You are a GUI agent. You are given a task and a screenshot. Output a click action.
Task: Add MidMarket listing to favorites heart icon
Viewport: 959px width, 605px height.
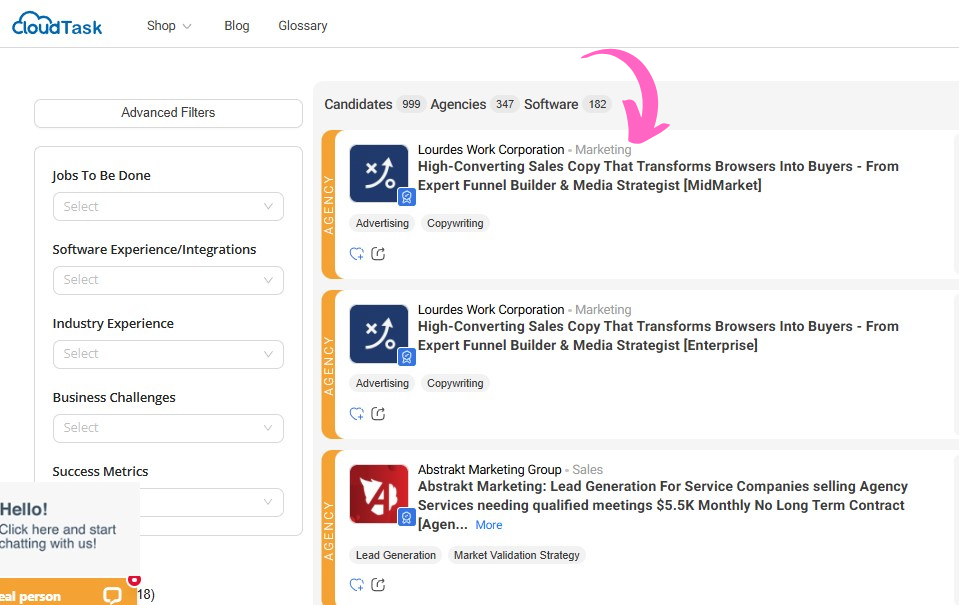pos(357,254)
